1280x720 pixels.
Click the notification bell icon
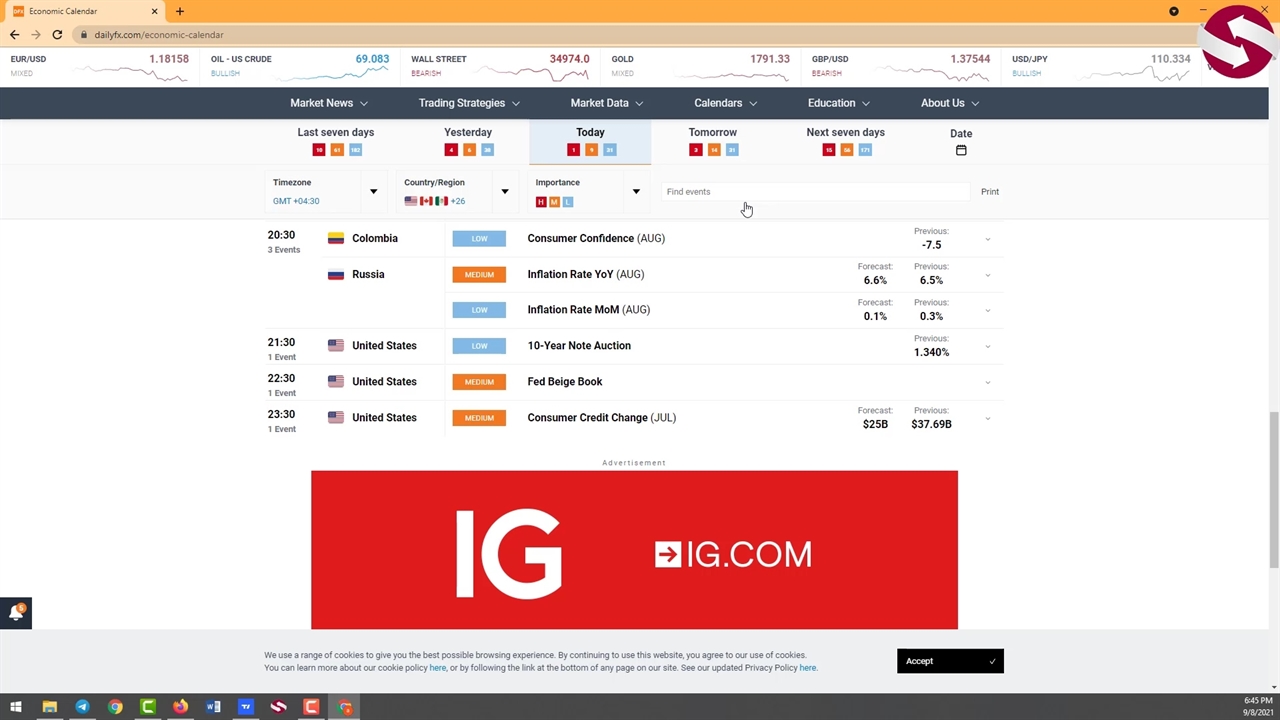coord(16,613)
